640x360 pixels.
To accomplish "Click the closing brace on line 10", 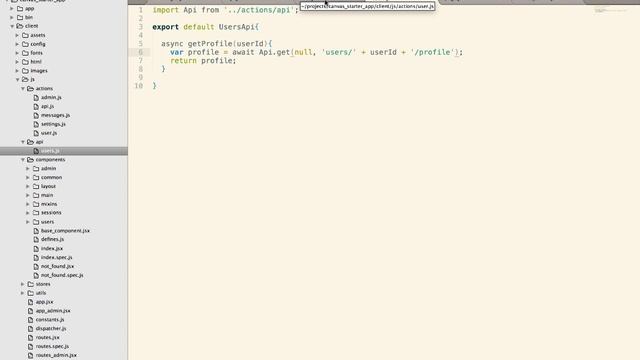I will coord(154,86).
